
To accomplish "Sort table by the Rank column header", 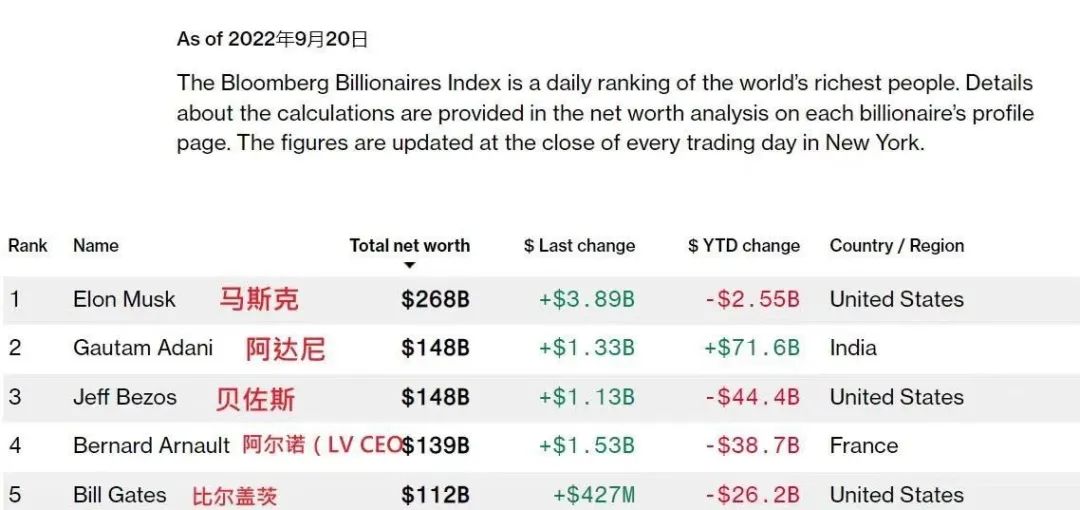I will pyautogui.click(x=28, y=246).
